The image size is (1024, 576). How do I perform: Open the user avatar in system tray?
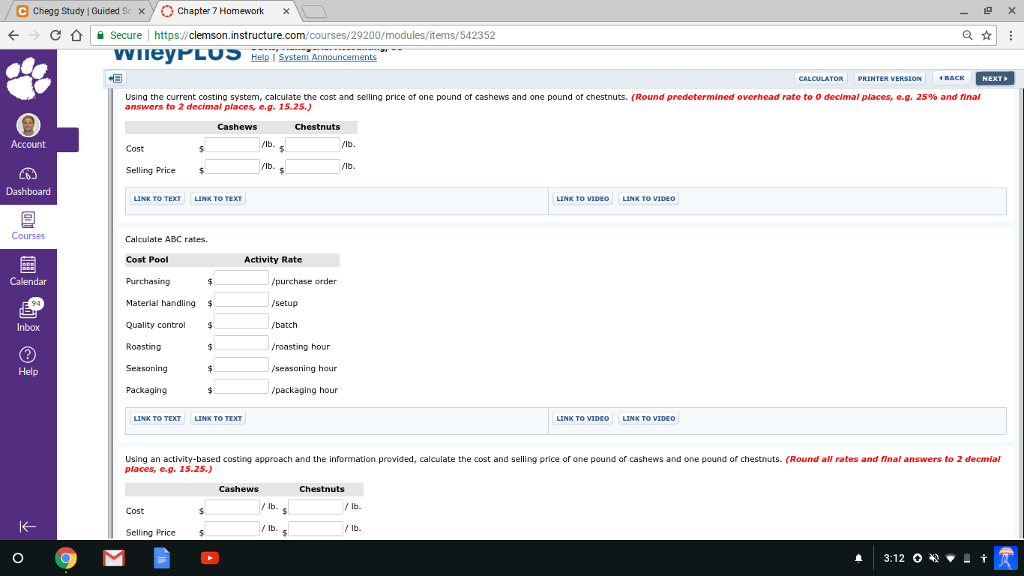coord(1006,558)
